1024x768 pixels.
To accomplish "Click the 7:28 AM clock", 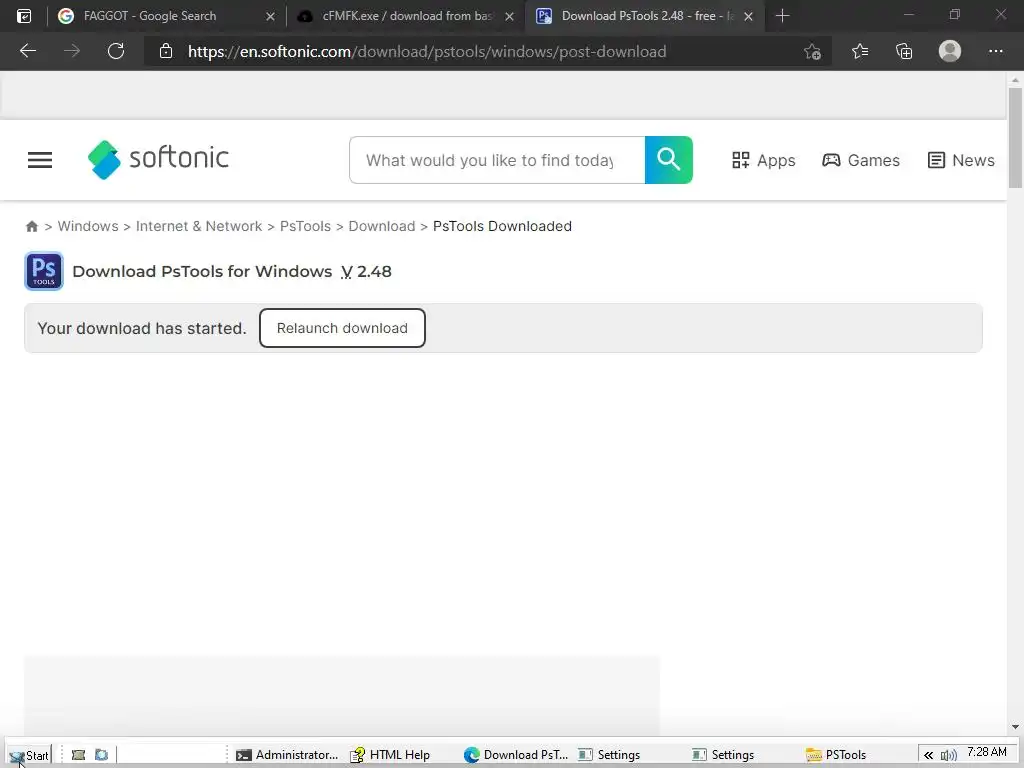I will coord(987,752).
